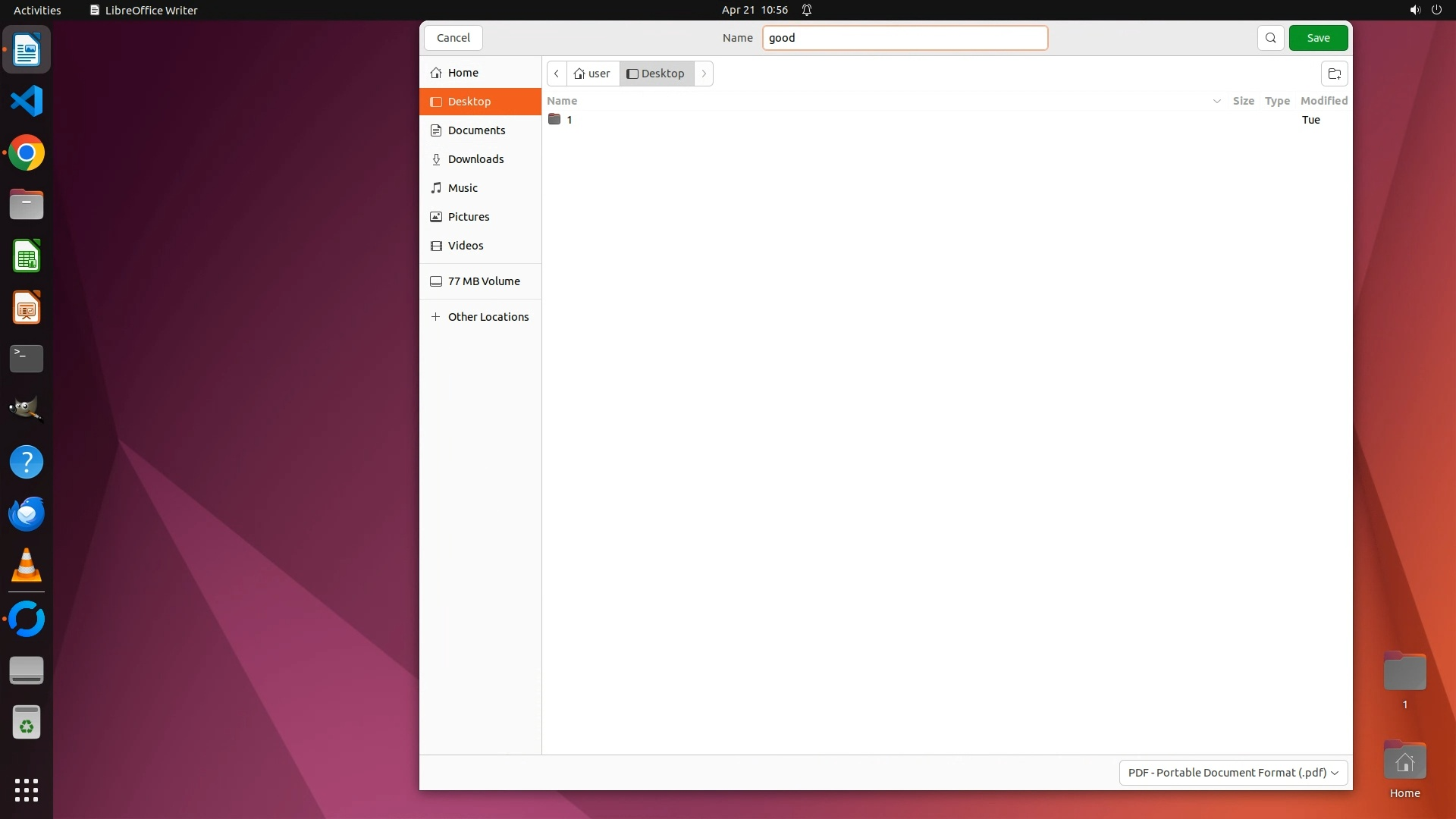This screenshot has width=1456, height=819.
Task: Sort files by the Modified column
Action: pos(1323,101)
